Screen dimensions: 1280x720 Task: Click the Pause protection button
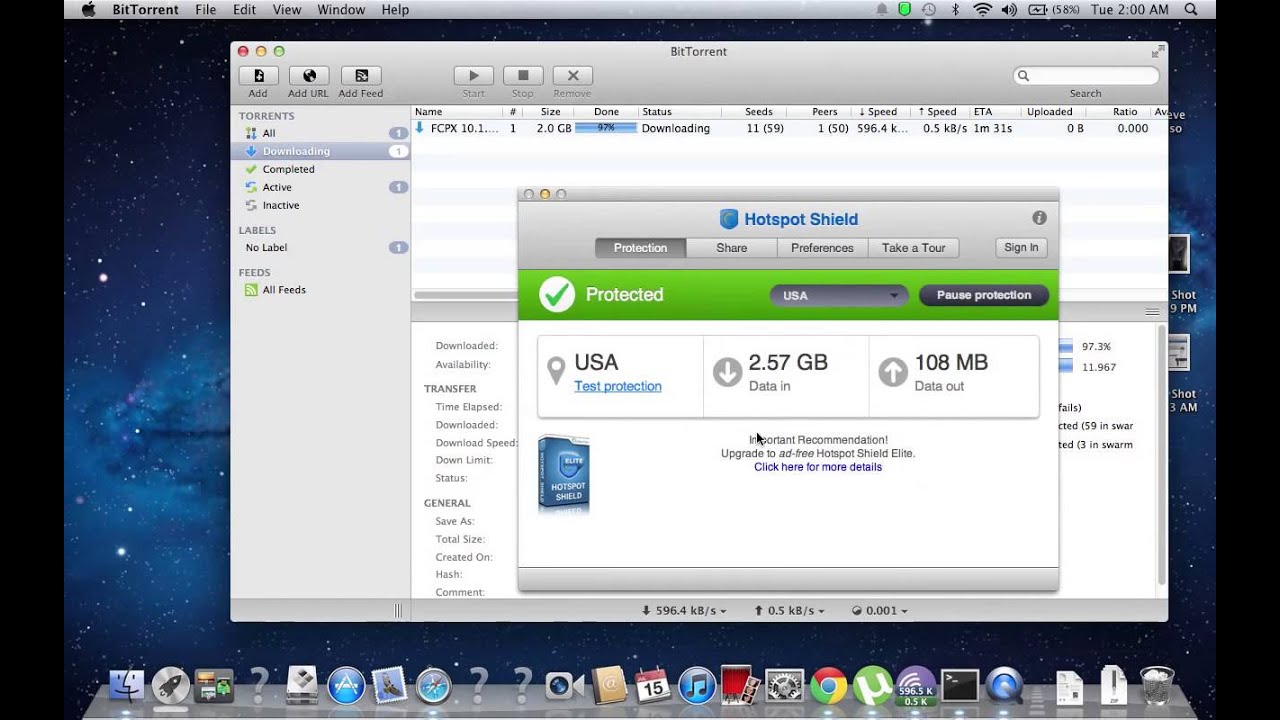(983, 295)
